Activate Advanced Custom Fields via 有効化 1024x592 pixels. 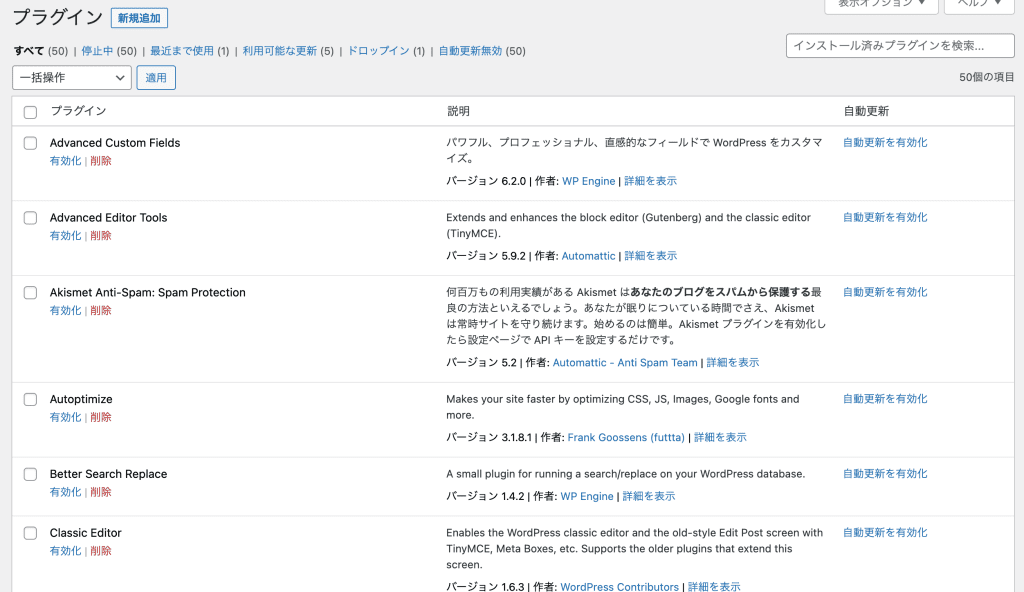[65, 161]
